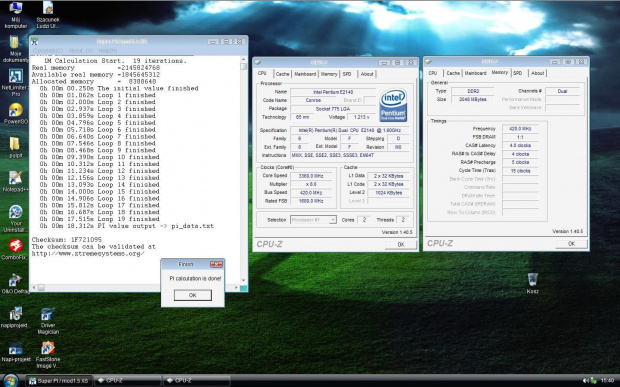
Task: Open the Help(H) menu in Super PI
Action: click(x=108, y=51)
